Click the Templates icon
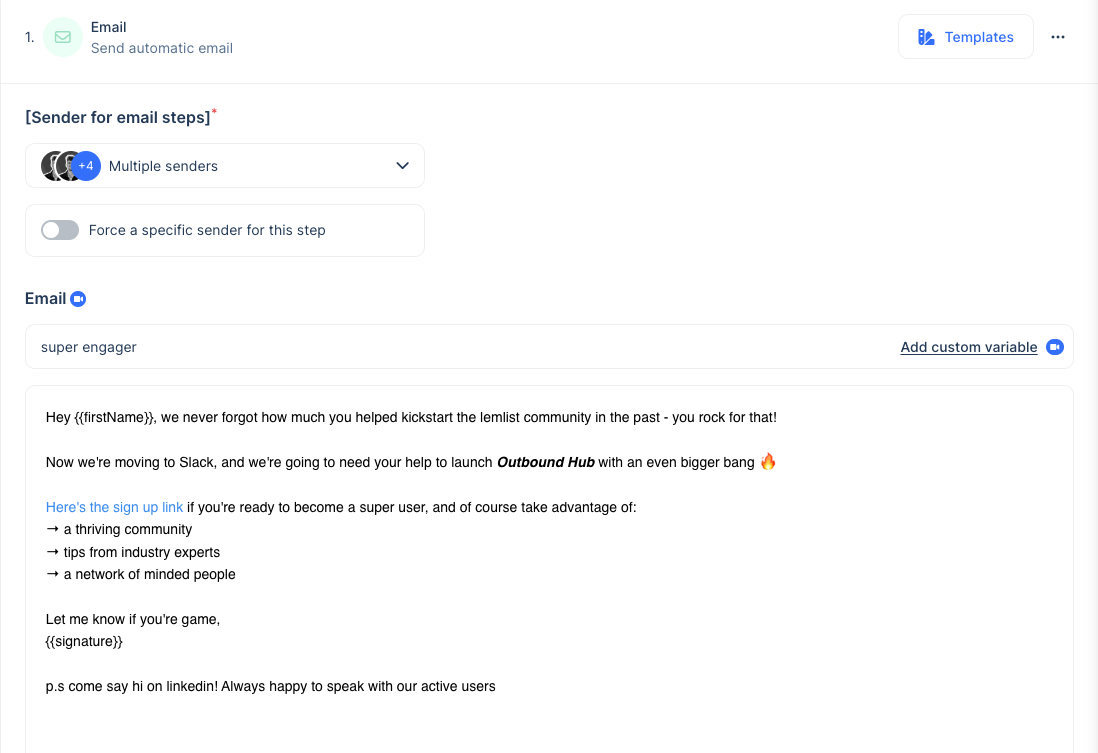Viewport: 1098px width, 753px height. (x=926, y=37)
